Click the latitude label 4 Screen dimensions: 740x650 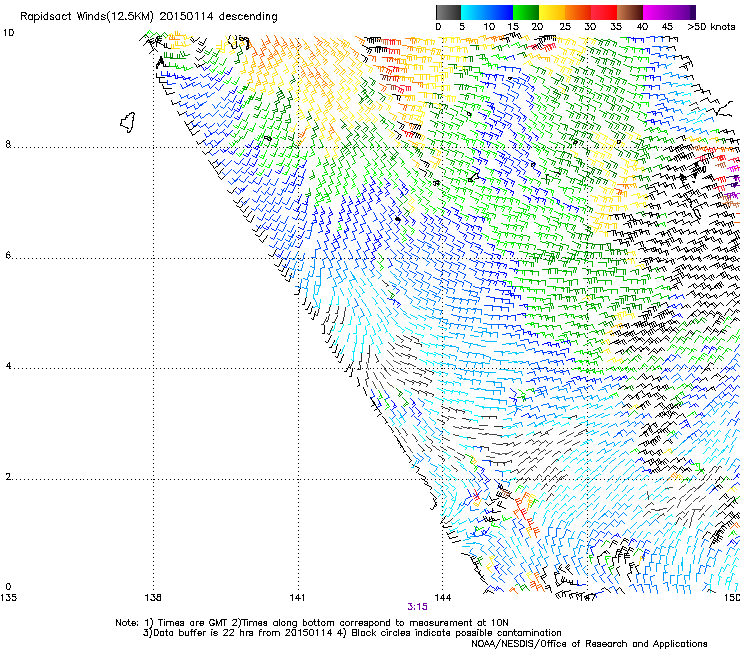(8, 366)
